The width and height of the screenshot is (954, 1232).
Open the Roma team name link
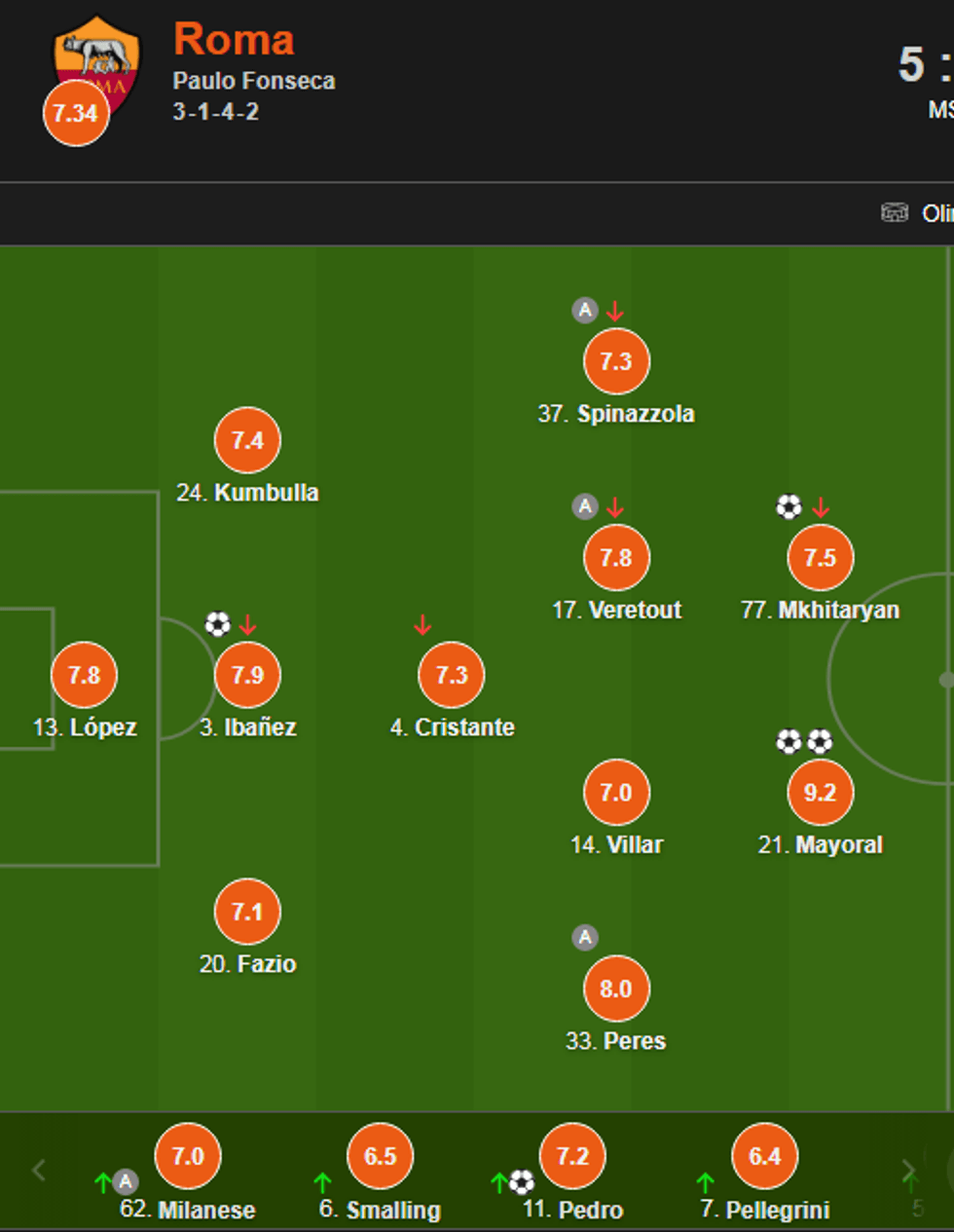click(x=234, y=40)
